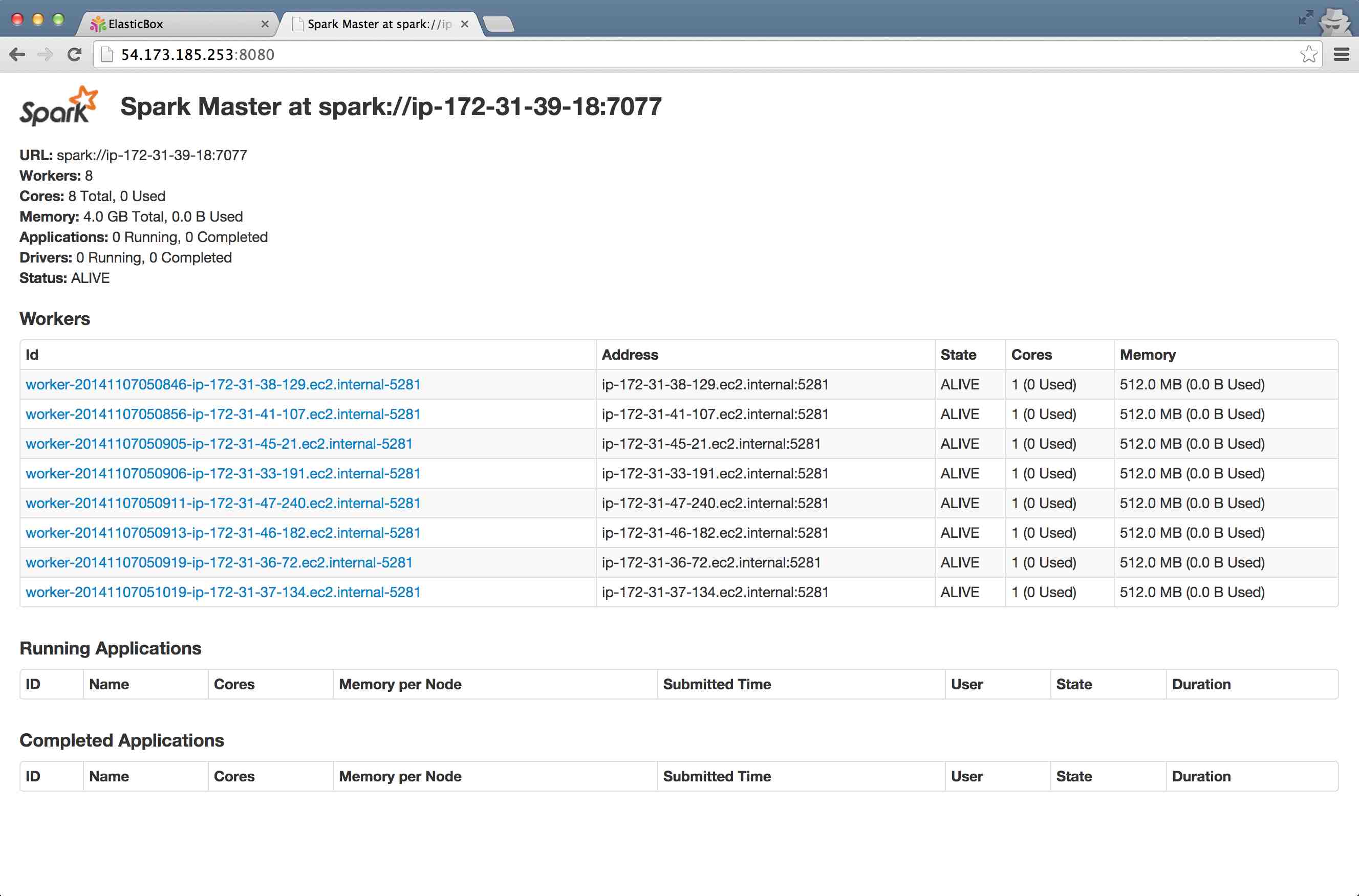Click the 'Workers: 8' summary line

pyautogui.click(x=56, y=176)
